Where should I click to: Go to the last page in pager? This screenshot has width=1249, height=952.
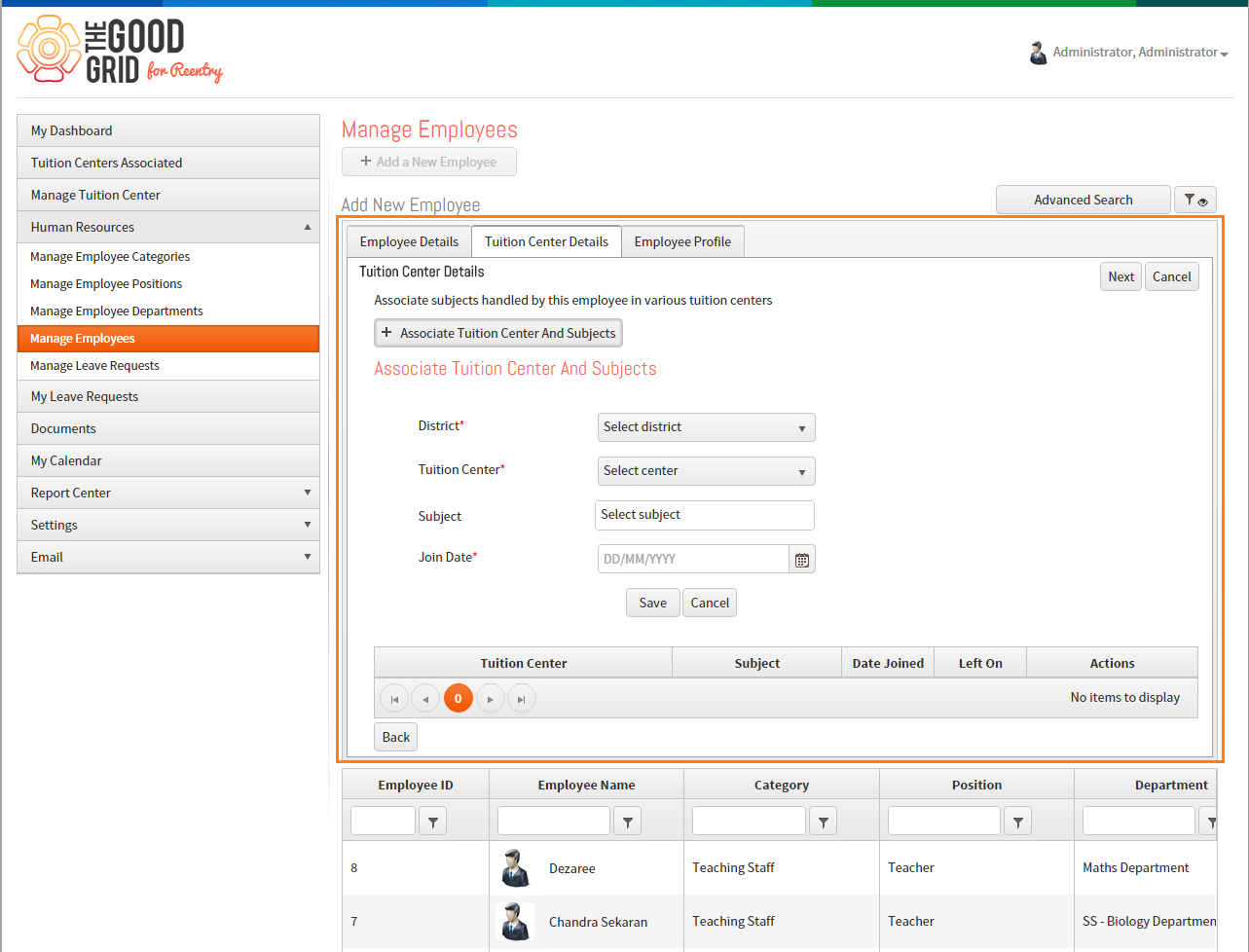pyautogui.click(x=522, y=699)
